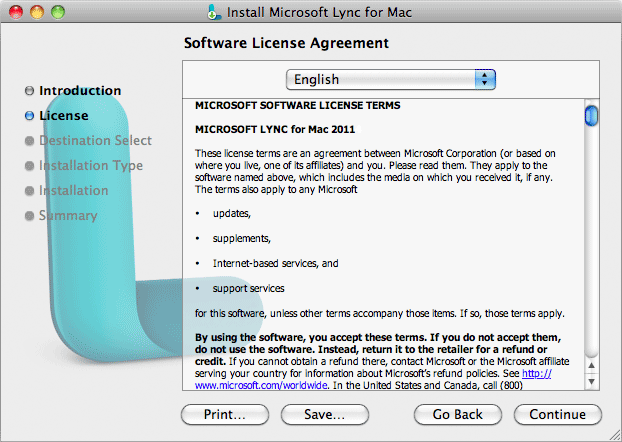Viewport: 622px width, 442px height.
Task: Select the Installation step label
Action: 73,190
